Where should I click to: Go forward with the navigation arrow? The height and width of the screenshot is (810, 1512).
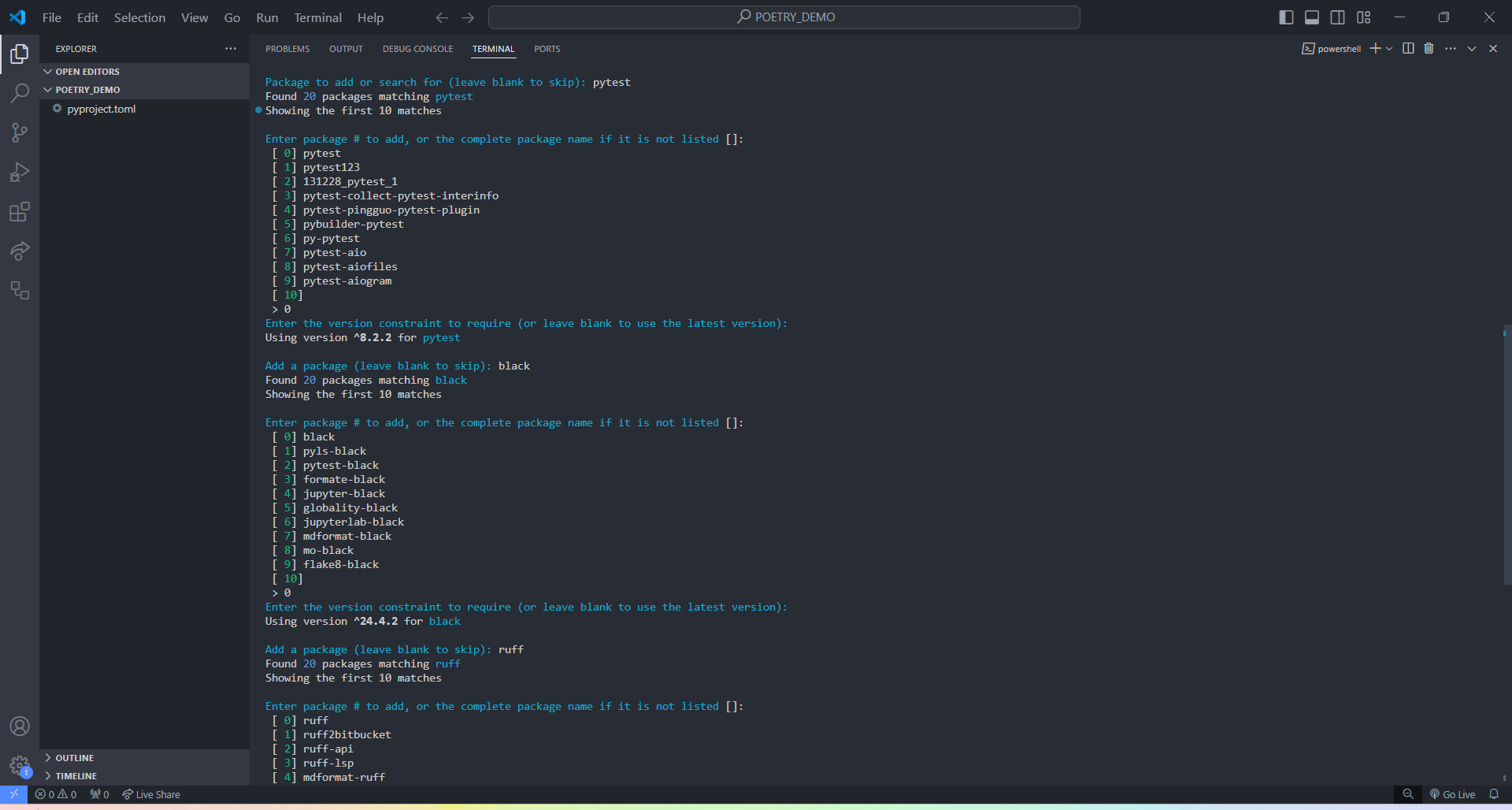click(468, 17)
